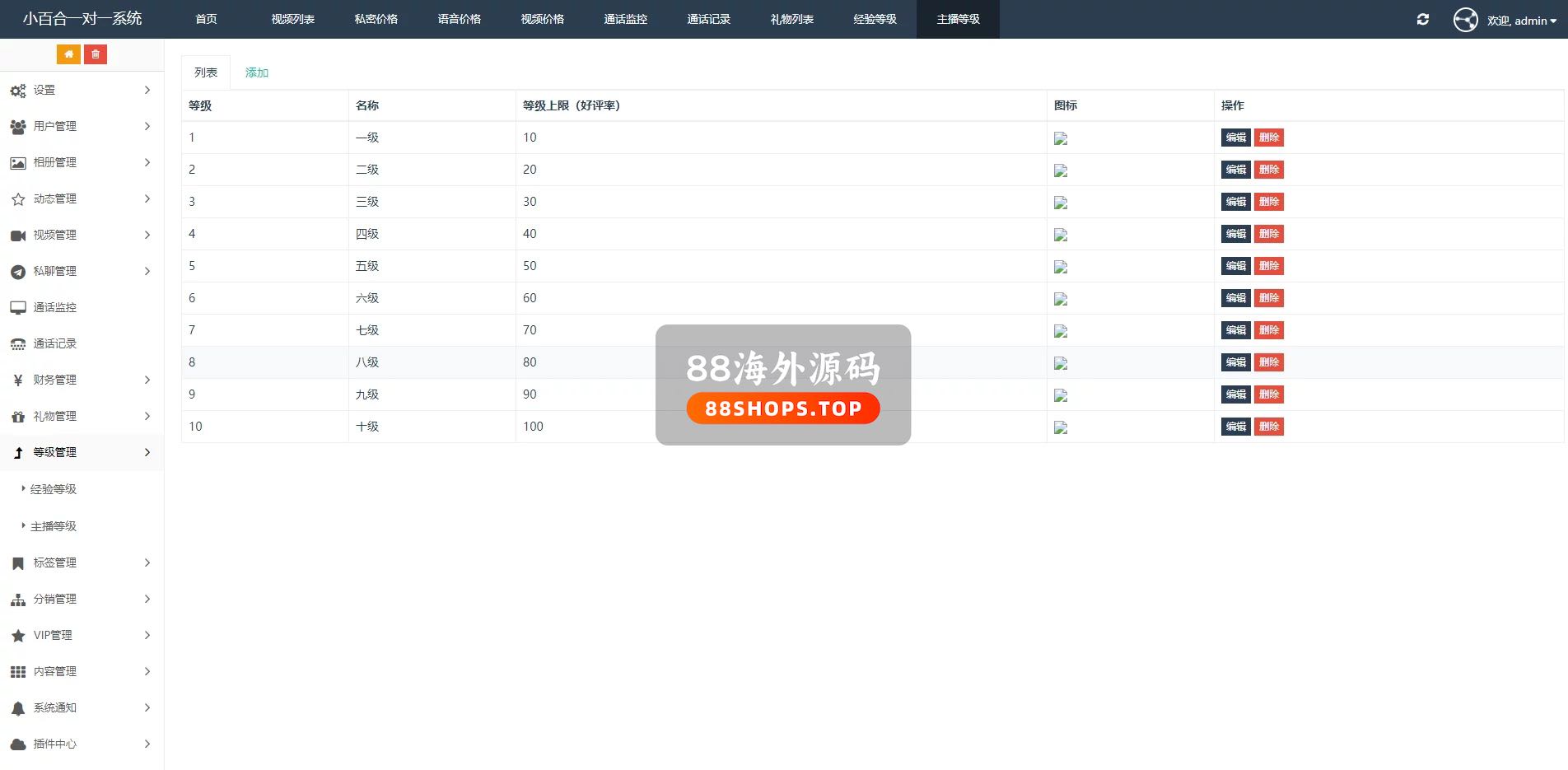Click the level icon image for 十级
The image size is (1568, 770).
click(x=1061, y=427)
